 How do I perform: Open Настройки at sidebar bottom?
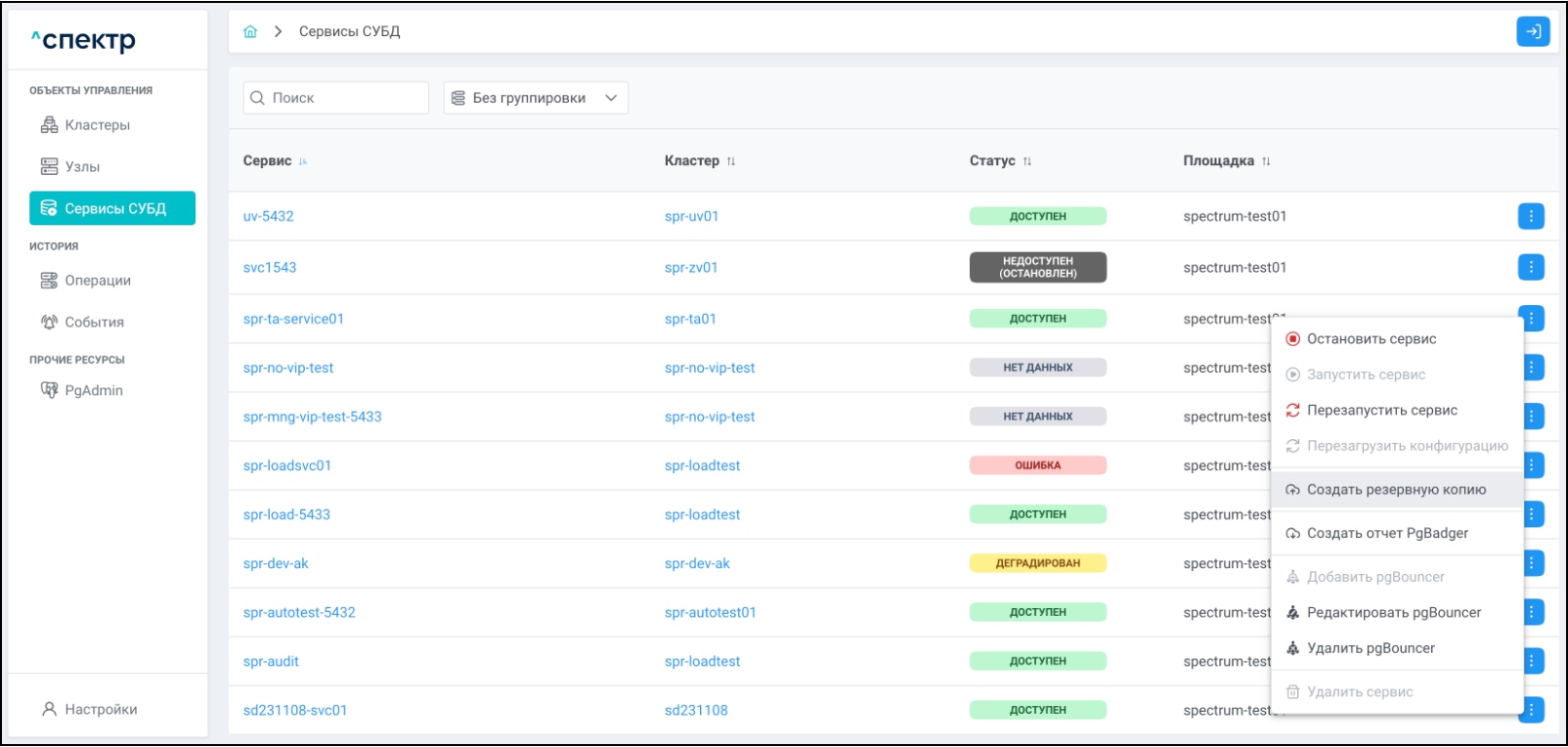tap(101, 710)
